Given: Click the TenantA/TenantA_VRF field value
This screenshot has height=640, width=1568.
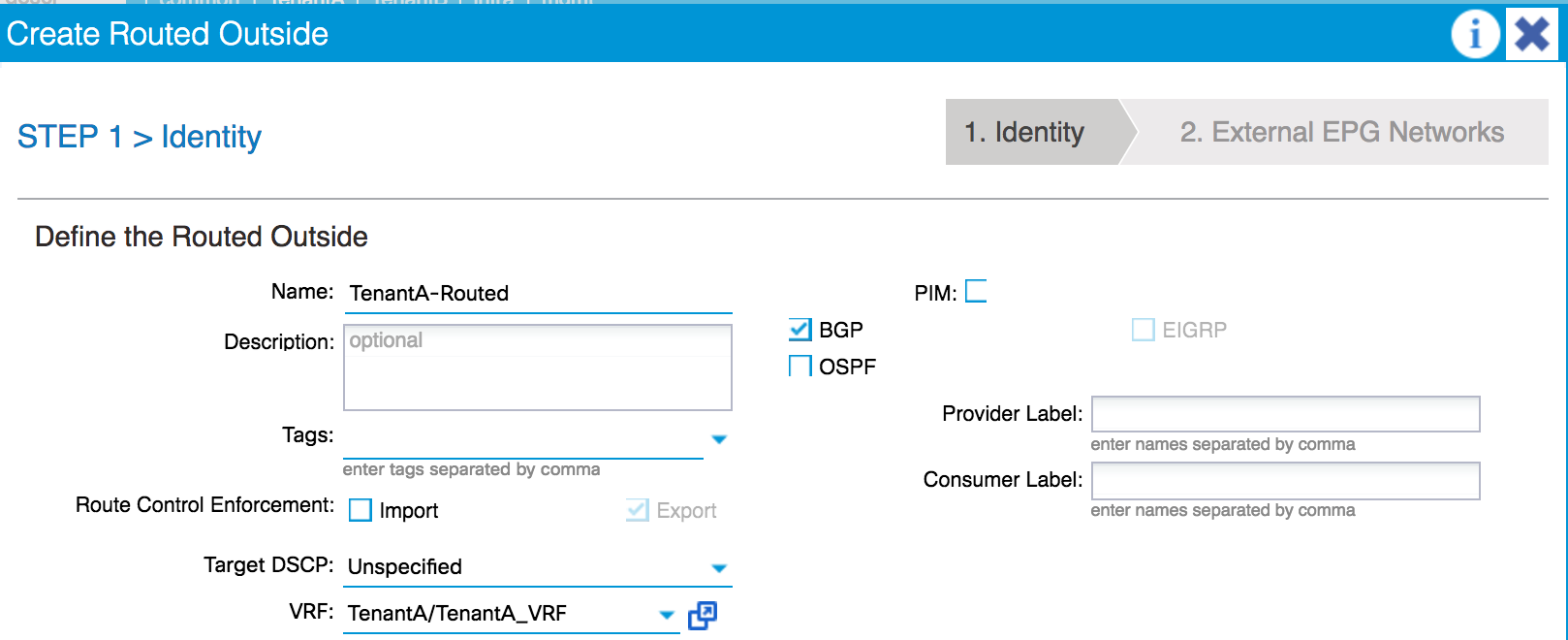Looking at the screenshot, I should tap(457, 614).
